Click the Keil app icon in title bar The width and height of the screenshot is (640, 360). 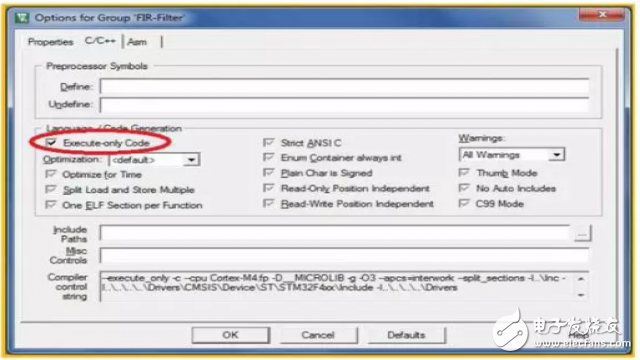(x=22, y=18)
